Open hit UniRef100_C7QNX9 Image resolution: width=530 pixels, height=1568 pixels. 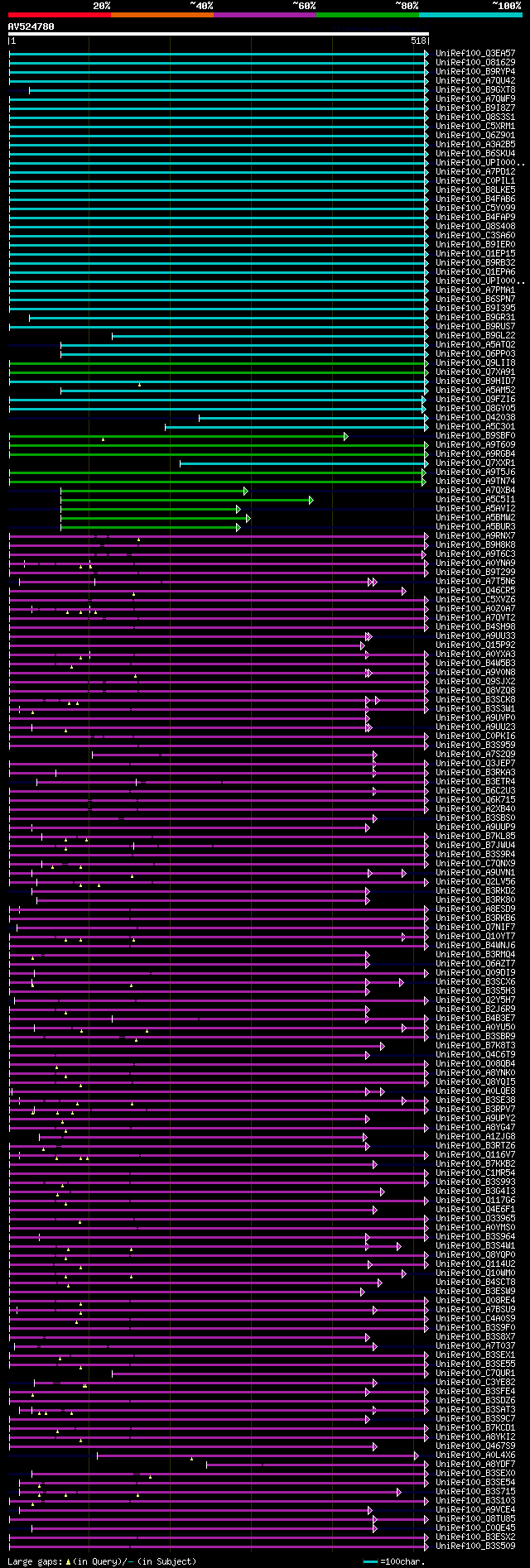pos(475,864)
